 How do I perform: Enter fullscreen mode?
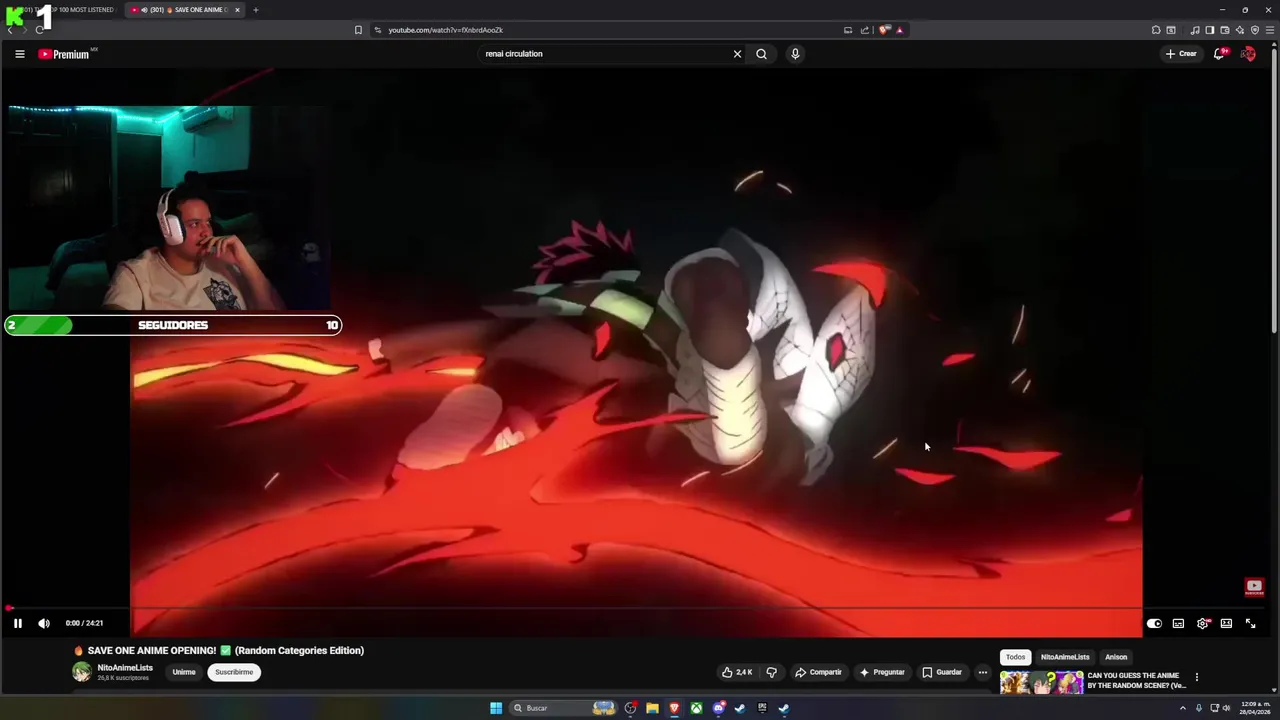[x=1250, y=623]
